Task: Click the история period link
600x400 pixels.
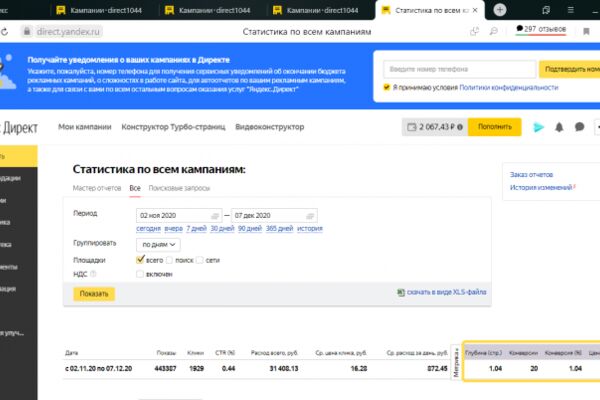Action: point(310,229)
